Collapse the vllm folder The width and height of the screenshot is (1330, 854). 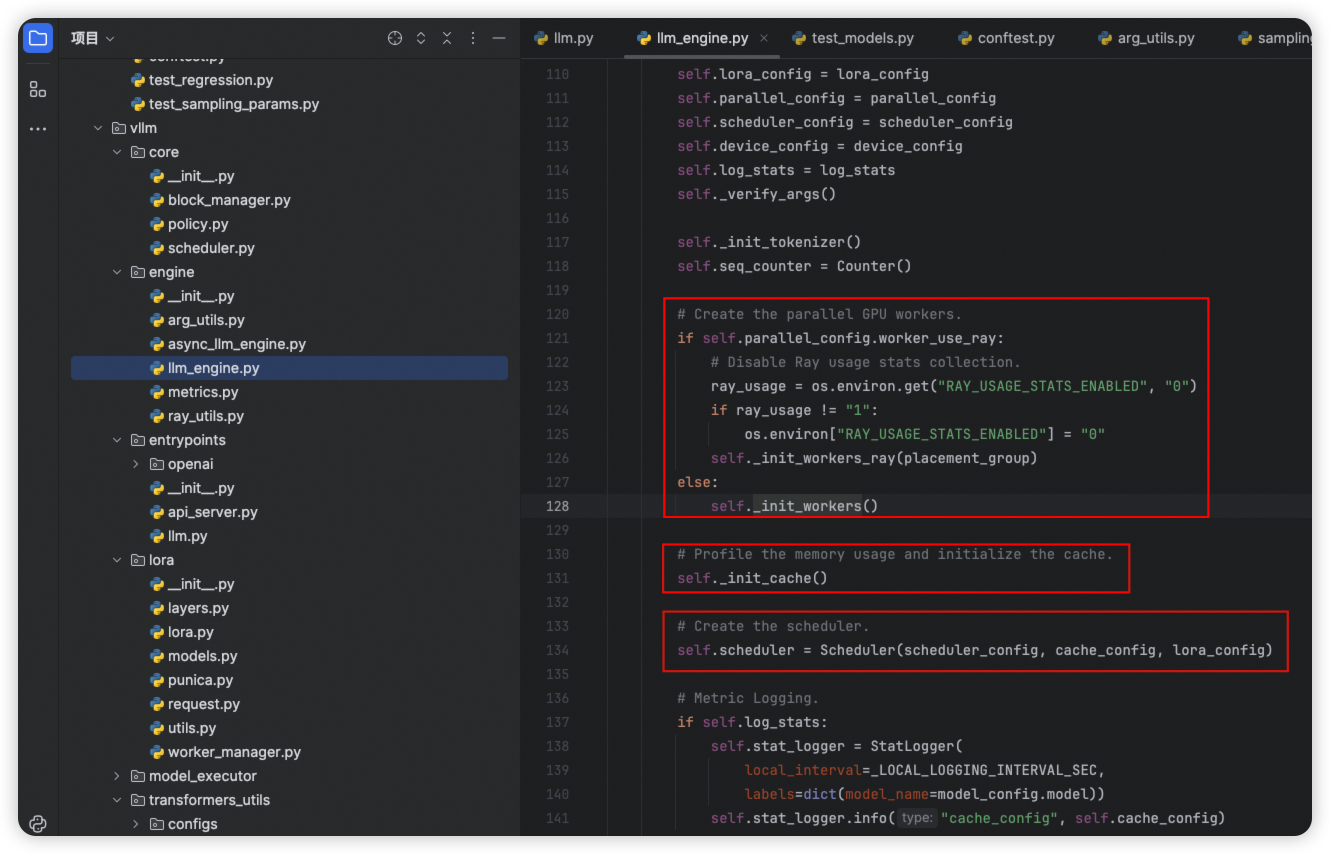[98, 128]
